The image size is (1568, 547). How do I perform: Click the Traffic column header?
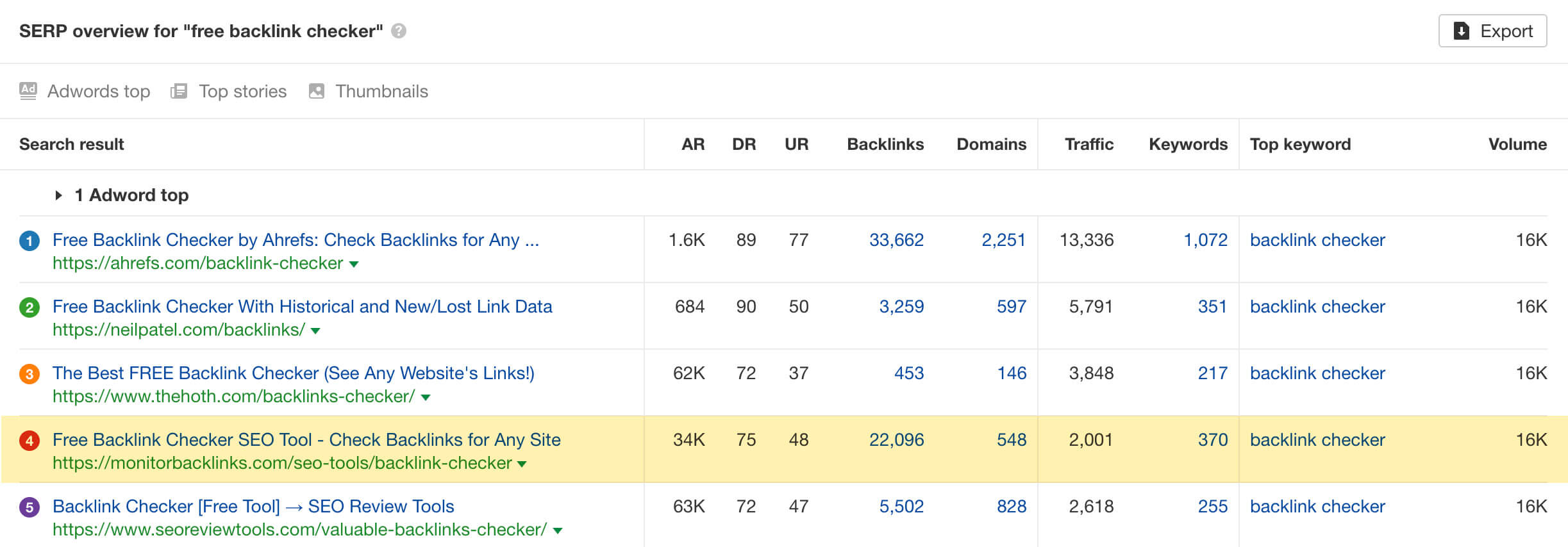[1089, 144]
